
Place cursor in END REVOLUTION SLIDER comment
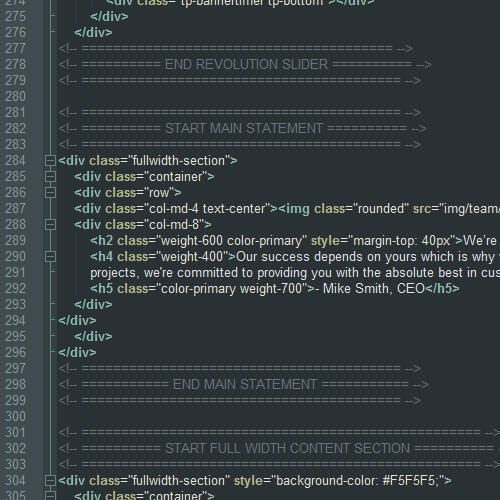click(x=245, y=65)
